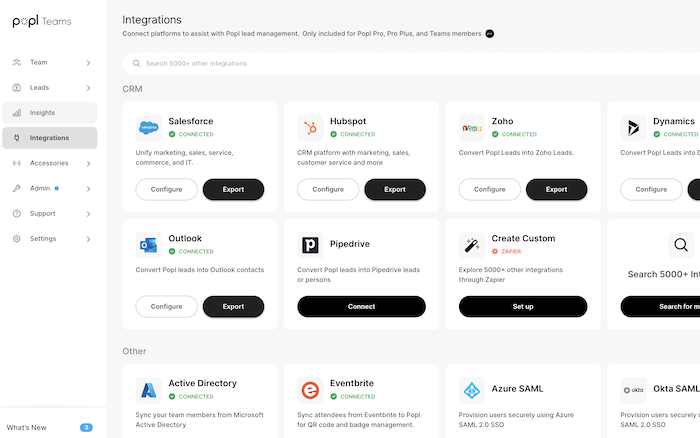Expand the Accessories menu chevron
Viewport: 700px width, 438px height.
pyautogui.click(x=88, y=163)
